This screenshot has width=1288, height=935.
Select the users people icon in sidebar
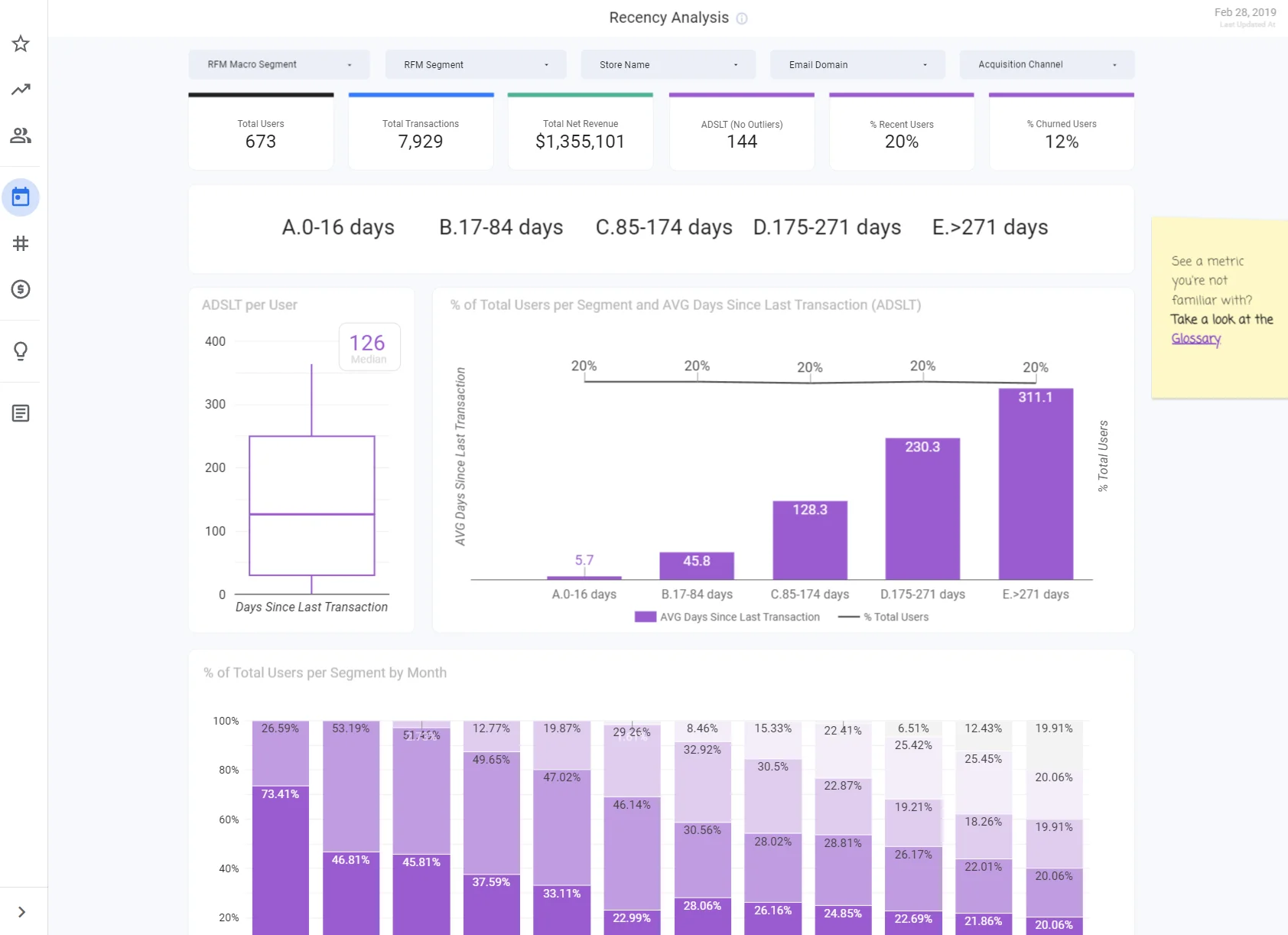pos(21,135)
